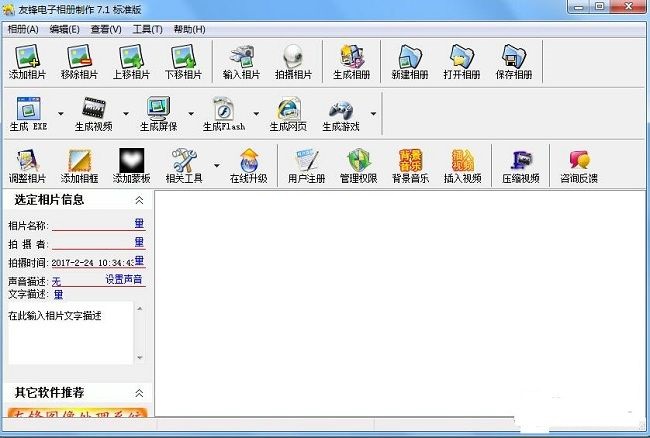Viewport: 650px width, 438px height.
Task: Open the 查看(V) menu
Action: tap(106, 29)
